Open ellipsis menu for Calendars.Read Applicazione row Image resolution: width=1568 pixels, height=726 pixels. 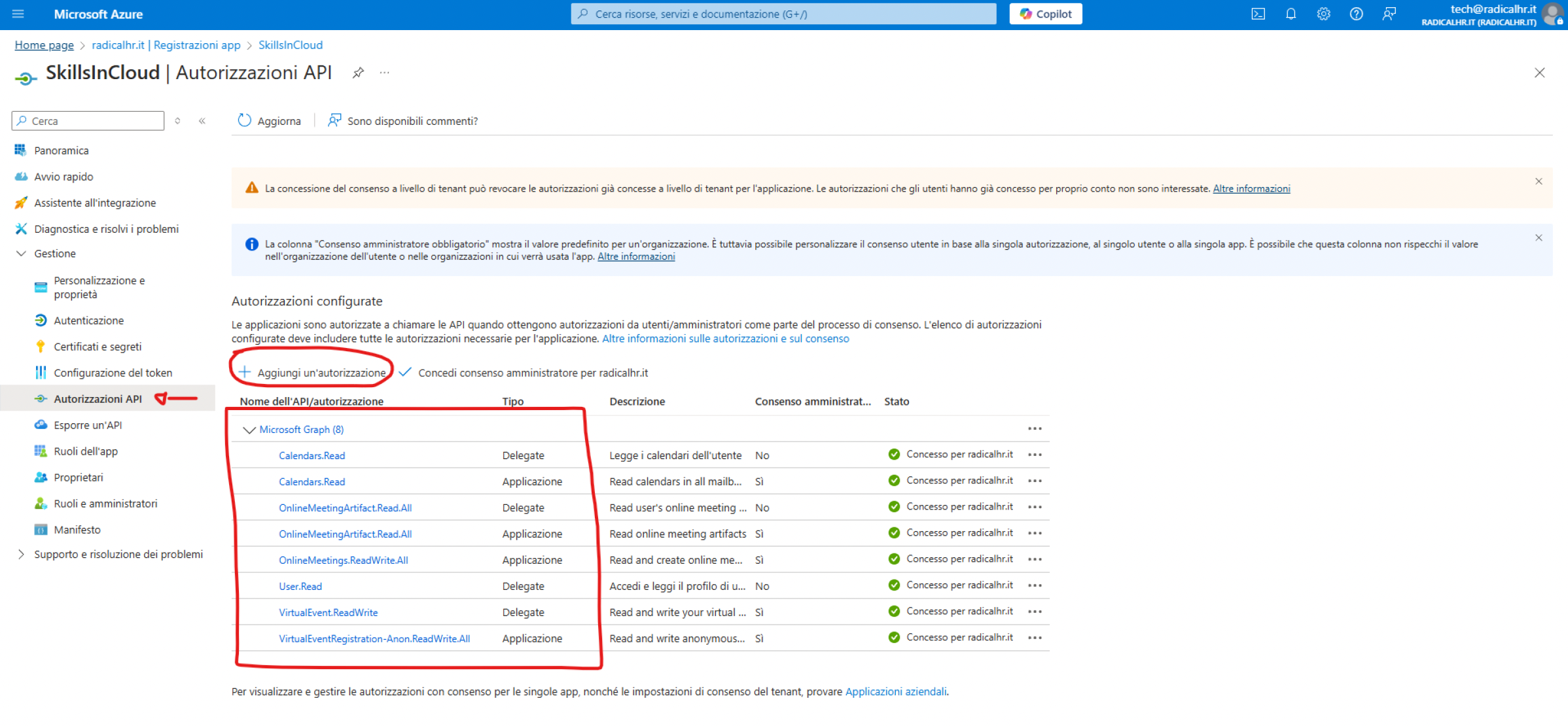(1034, 481)
